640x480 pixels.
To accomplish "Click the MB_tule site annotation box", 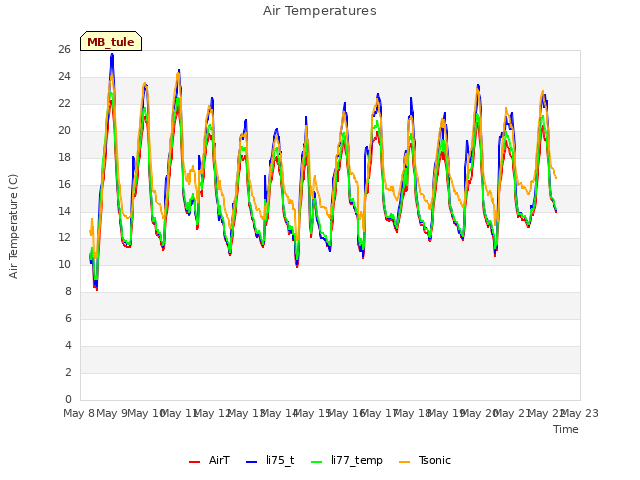I will 111,41.
